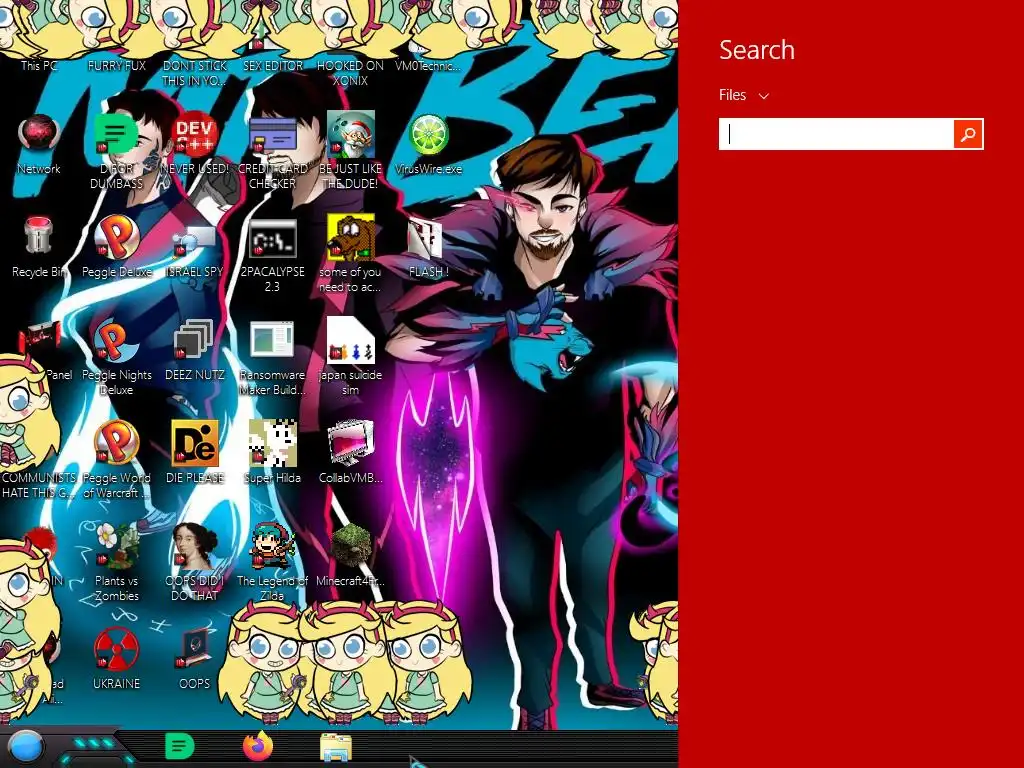Open the 'japan suicide sim' icon
This screenshot has width=1024, height=768.
coord(351,340)
